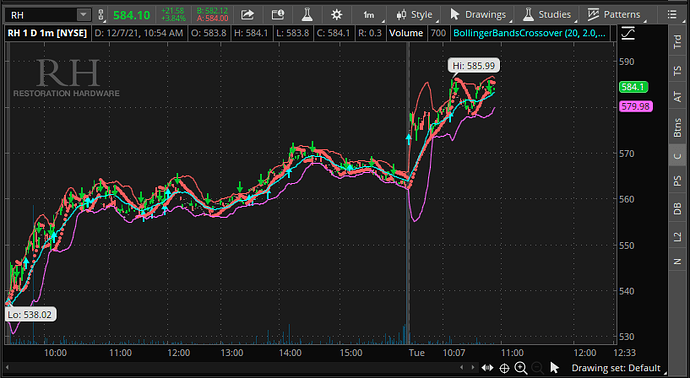Viewport: 690px width, 378px height.
Task: Expand the RH symbol dropdown arrow
Action: click(x=83, y=15)
